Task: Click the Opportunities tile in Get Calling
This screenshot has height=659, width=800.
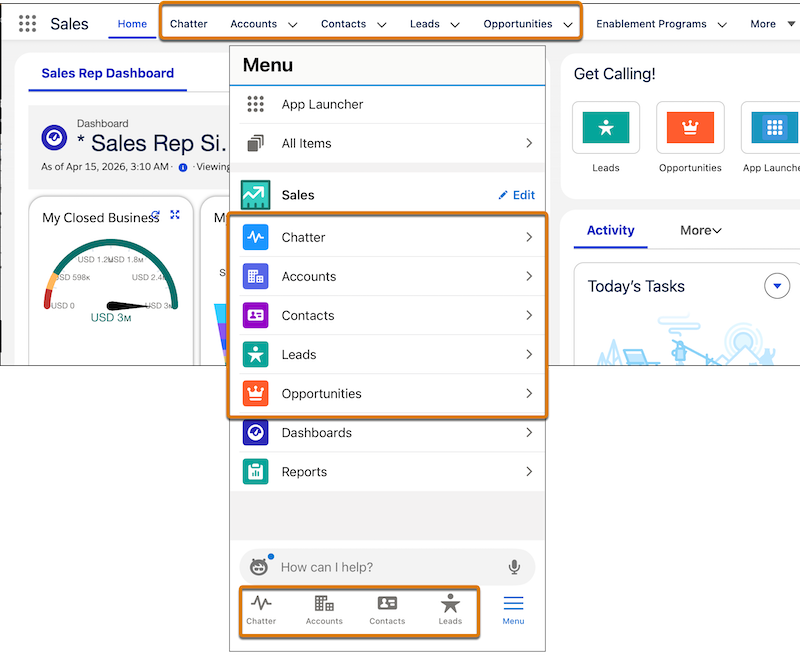Action: coord(690,128)
